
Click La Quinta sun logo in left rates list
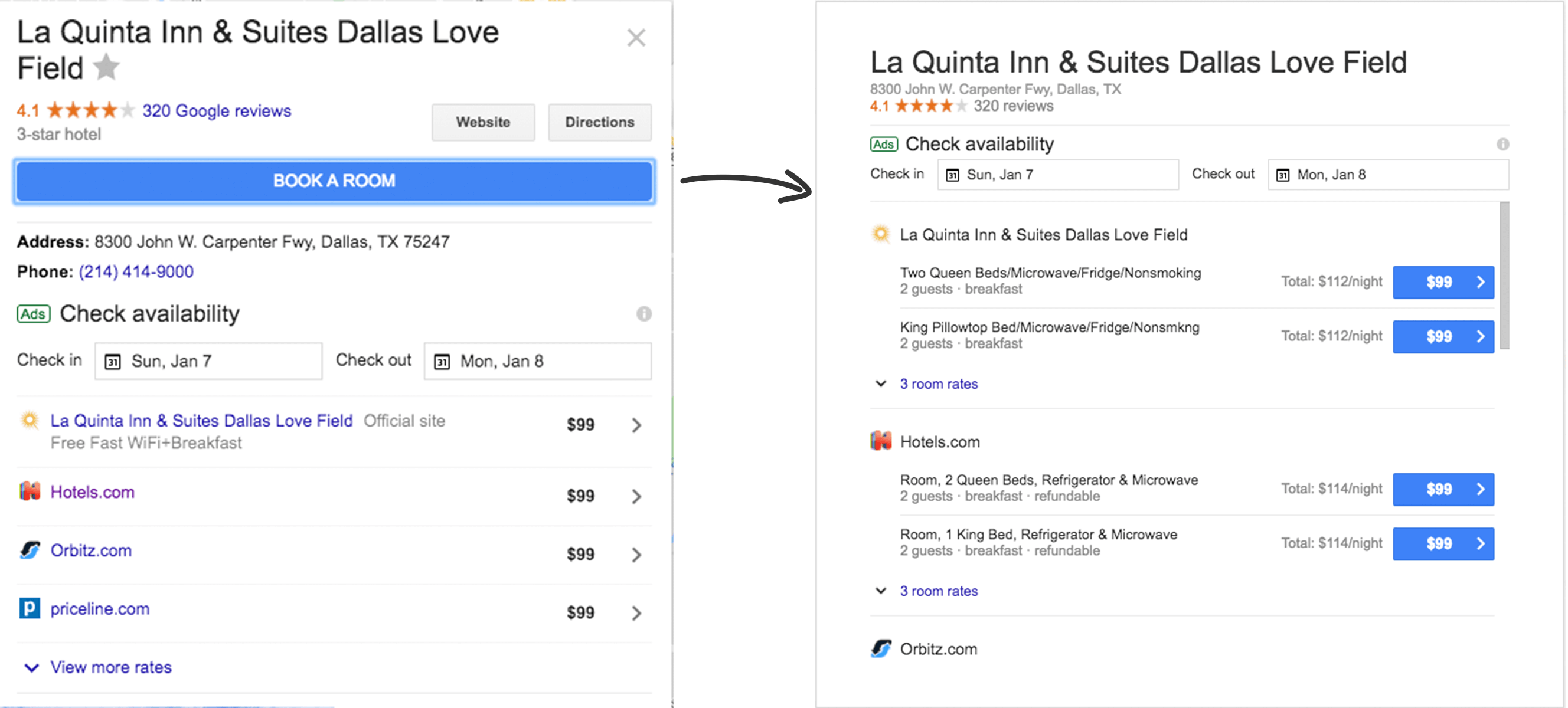29,421
